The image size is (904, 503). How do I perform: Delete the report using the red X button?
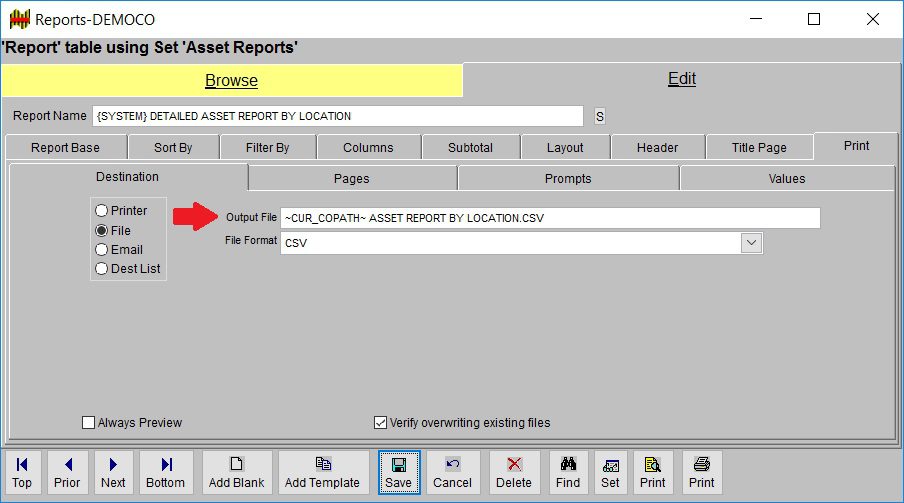pyautogui.click(x=514, y=472)
